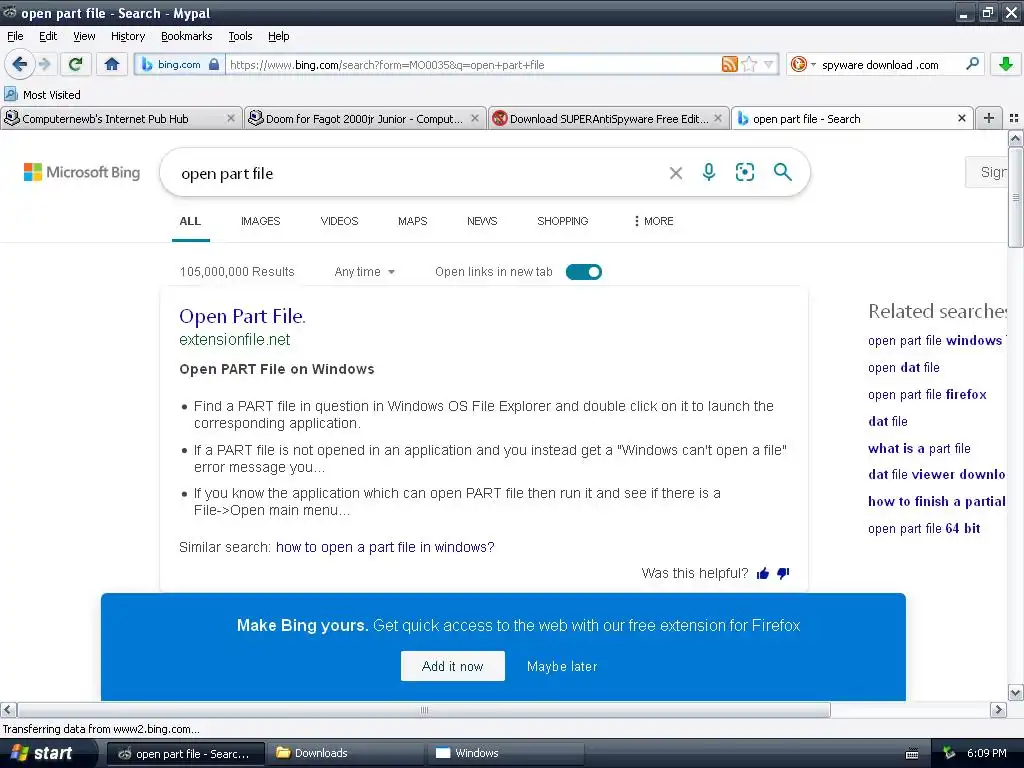Image resolution: width=1024 pixels, height=768 pixels.
Task: Start voice search with microphone icon
Action: click(709, 172)
